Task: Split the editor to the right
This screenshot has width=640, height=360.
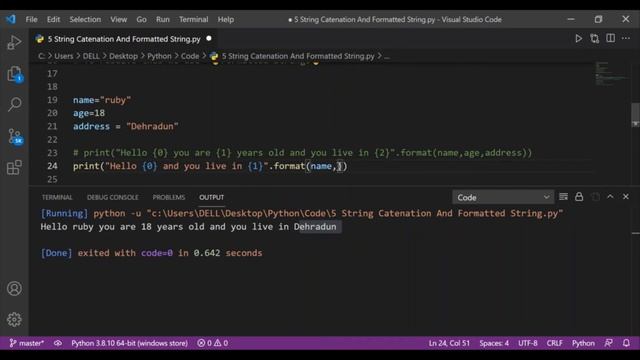Action: pyautogui.click(x=610, y=38)
